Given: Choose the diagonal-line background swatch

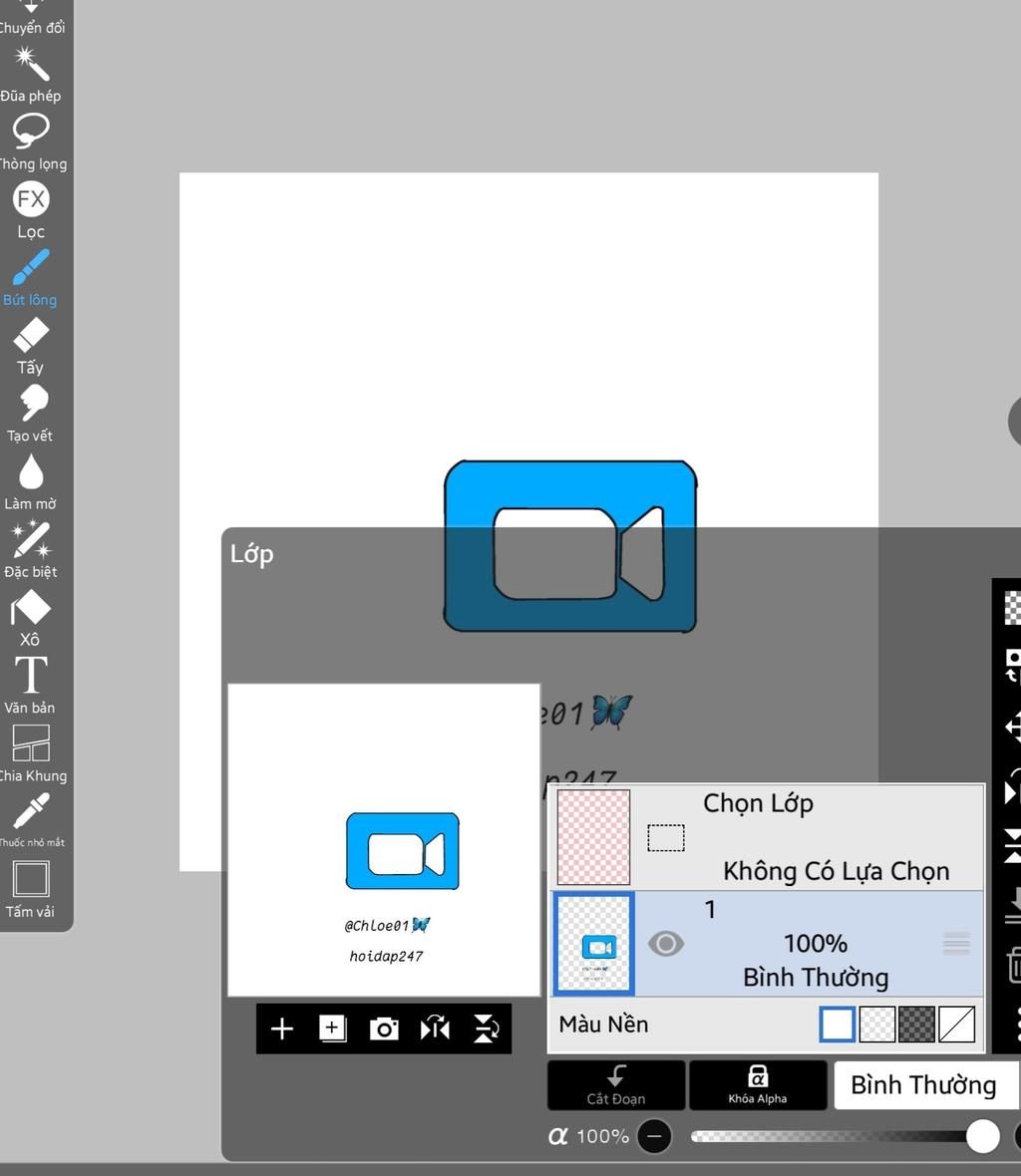Looking at the screenshot, I should coord(956,1025).
